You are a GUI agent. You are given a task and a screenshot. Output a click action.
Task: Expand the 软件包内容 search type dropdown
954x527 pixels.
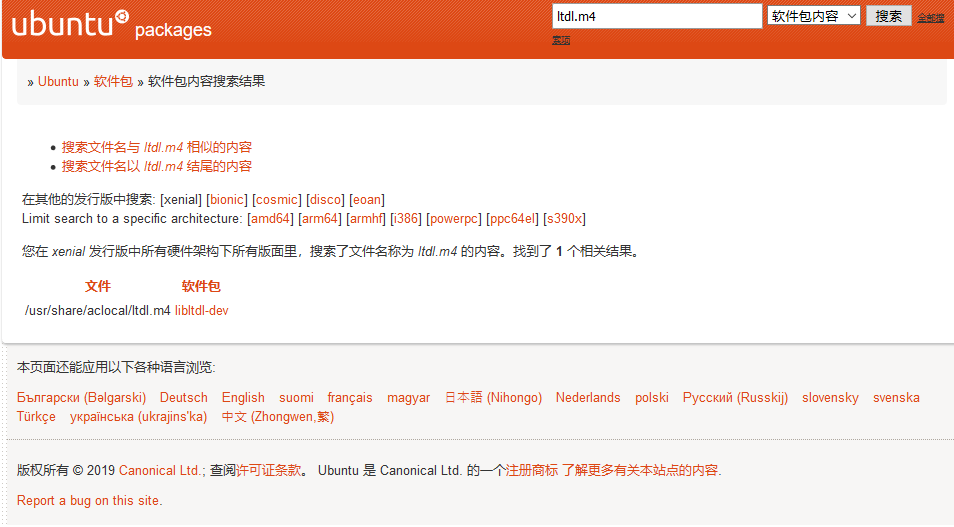813,16
